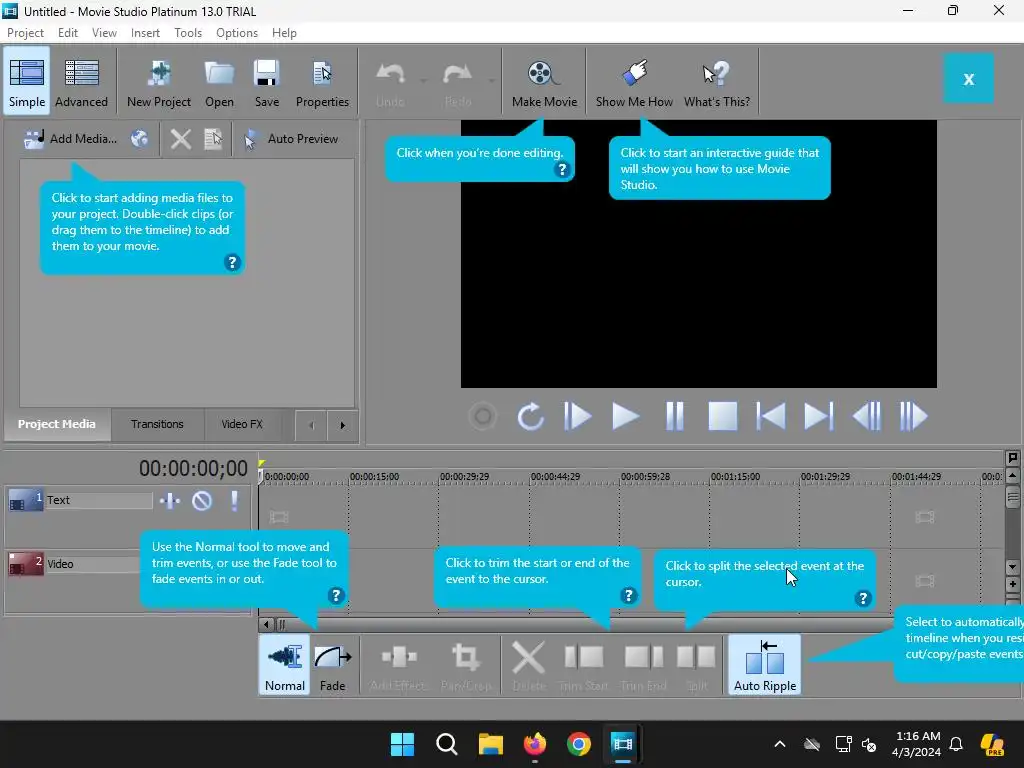
Task: Save the current project
Action: (x=266, y=82)
